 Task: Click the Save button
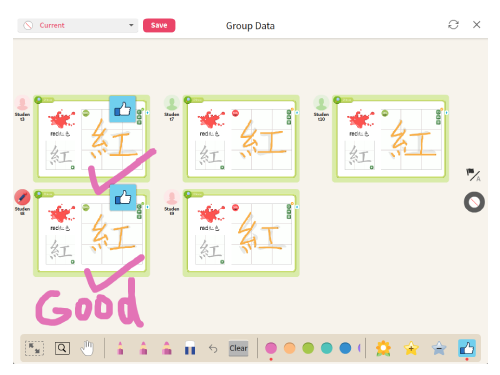coord(159,25)
